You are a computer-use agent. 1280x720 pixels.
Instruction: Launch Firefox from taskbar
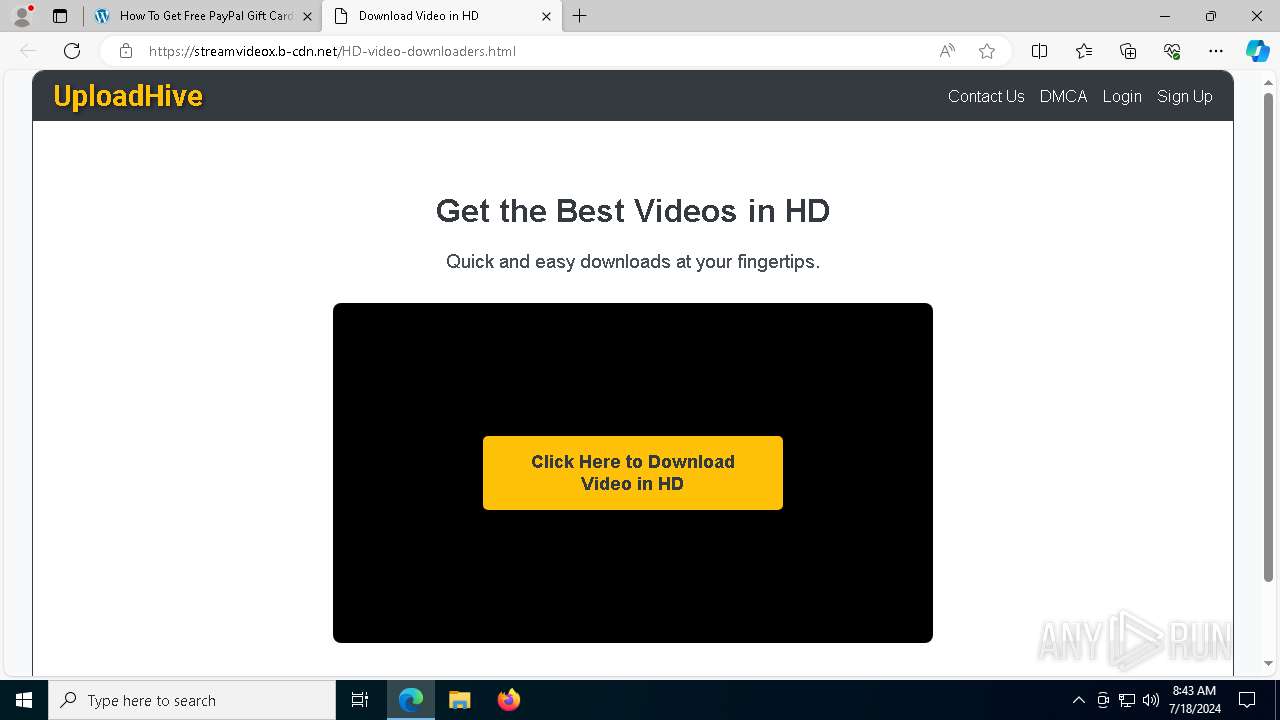point(508,700)
